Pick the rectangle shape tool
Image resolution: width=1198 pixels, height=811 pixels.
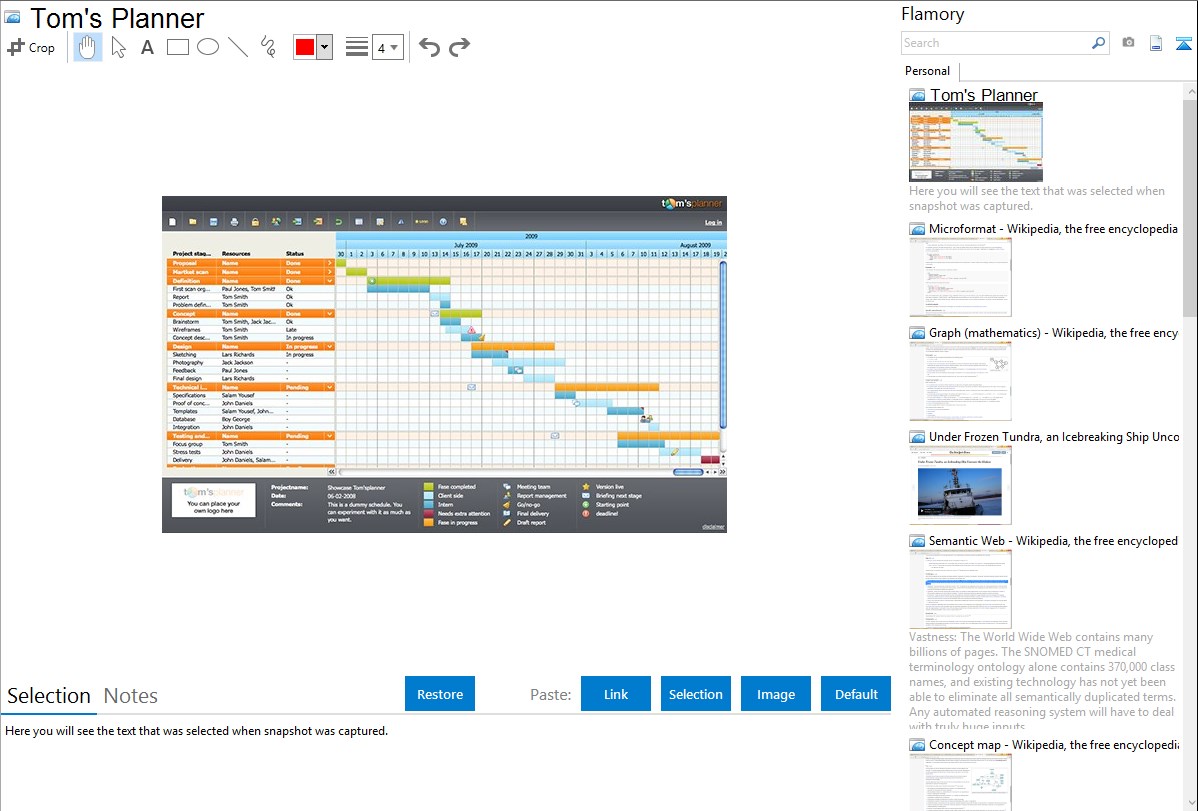[x=177, y=47]
